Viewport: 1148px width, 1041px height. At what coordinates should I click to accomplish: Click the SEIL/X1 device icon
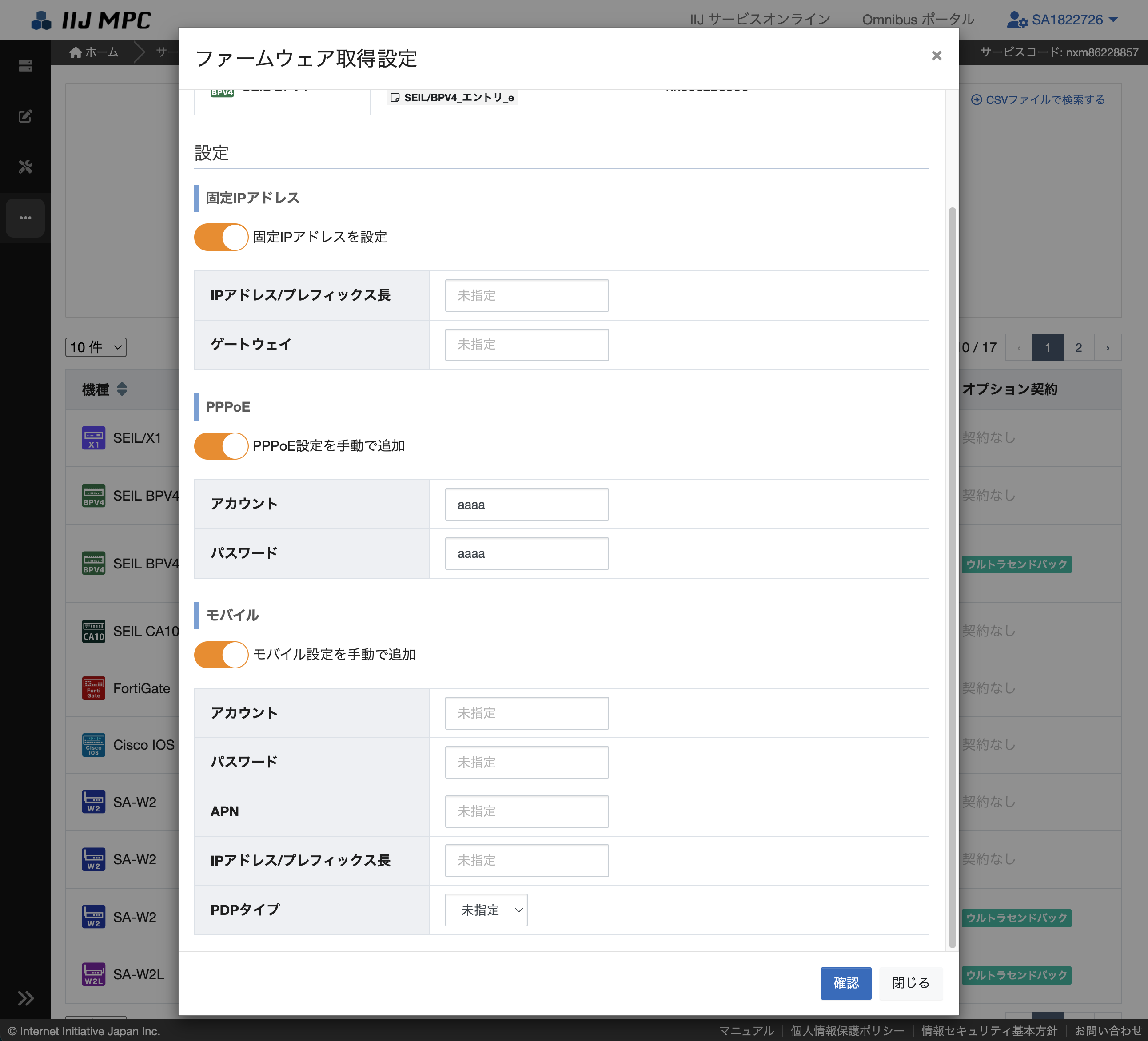tap(93, 438)
